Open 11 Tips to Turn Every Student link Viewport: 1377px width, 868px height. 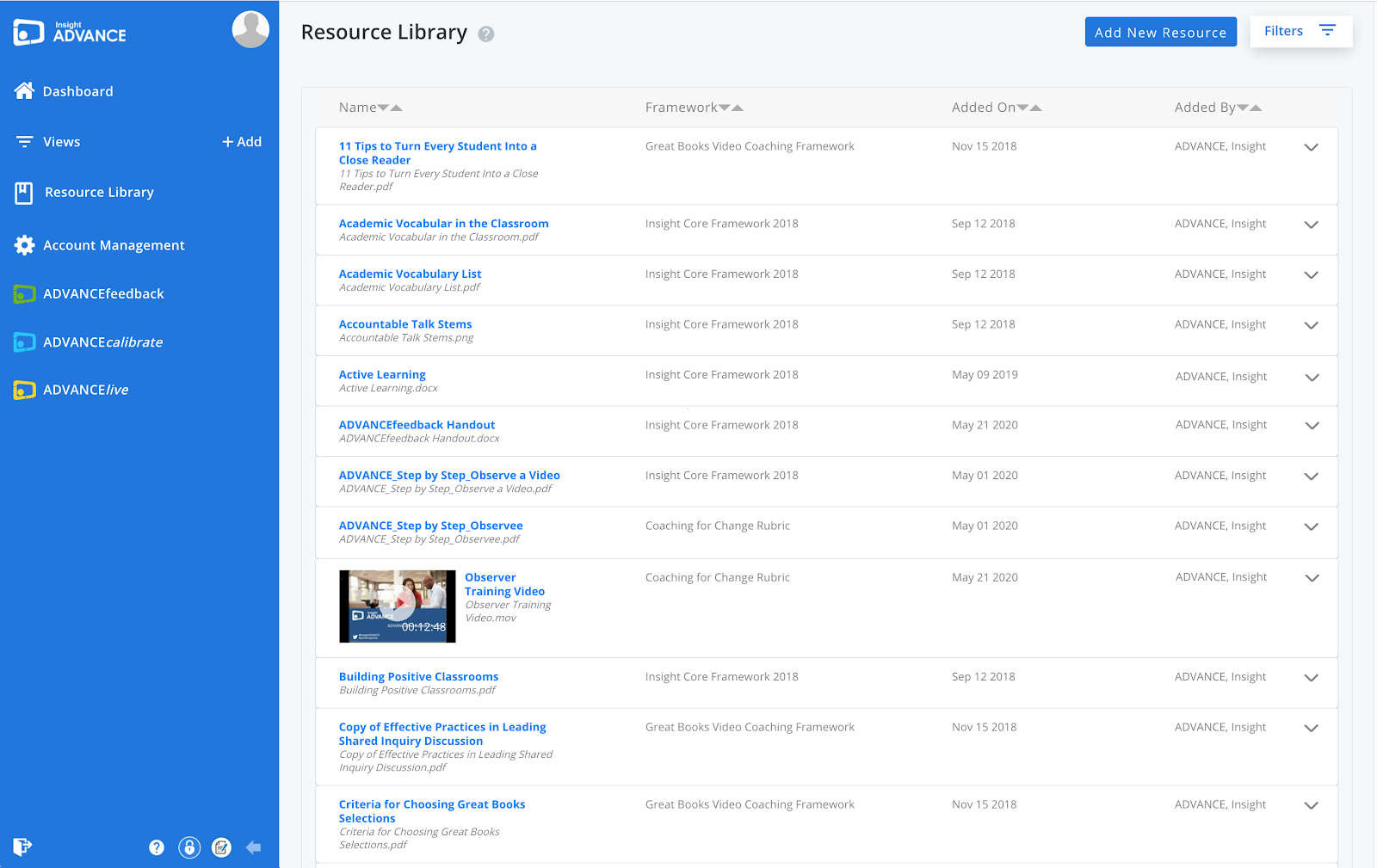437,153
